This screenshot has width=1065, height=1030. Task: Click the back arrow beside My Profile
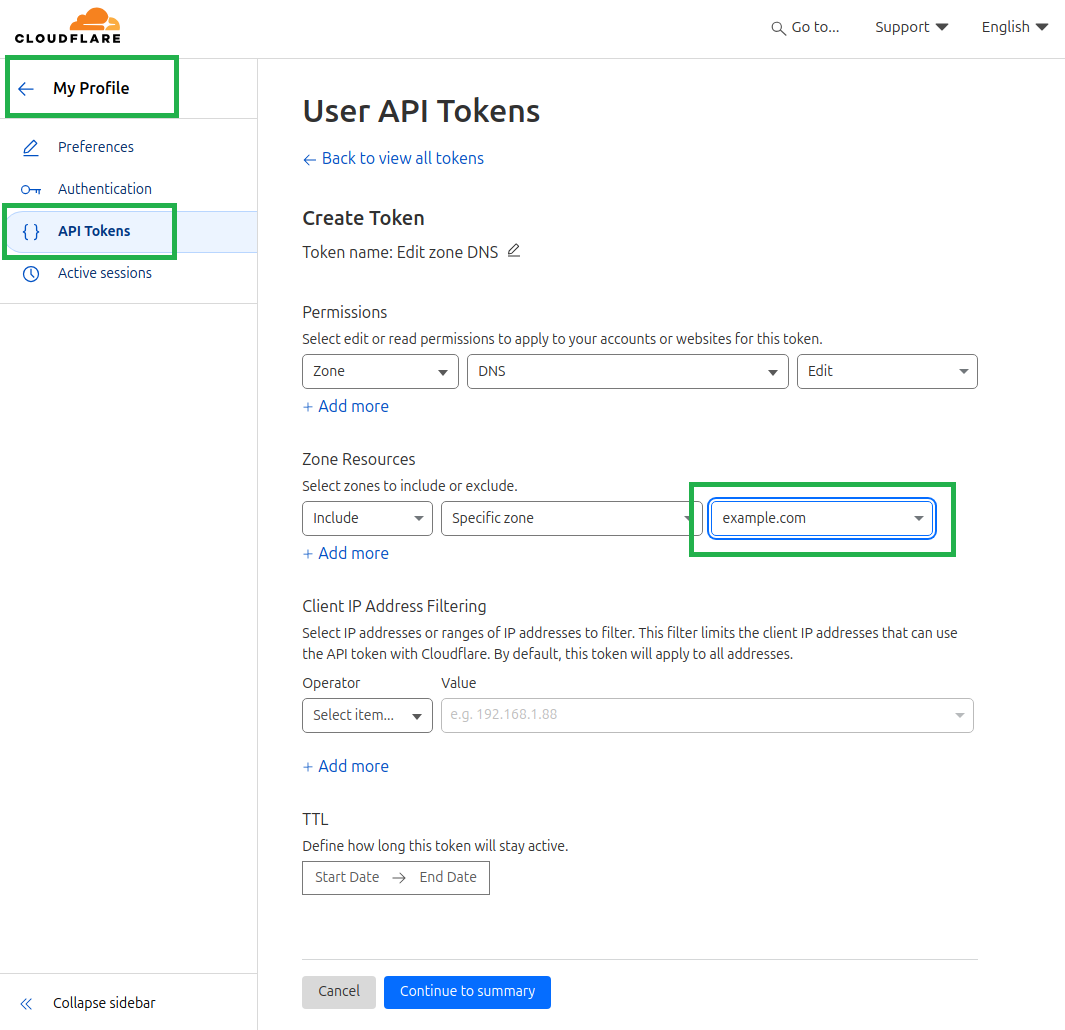click(26, 89)
